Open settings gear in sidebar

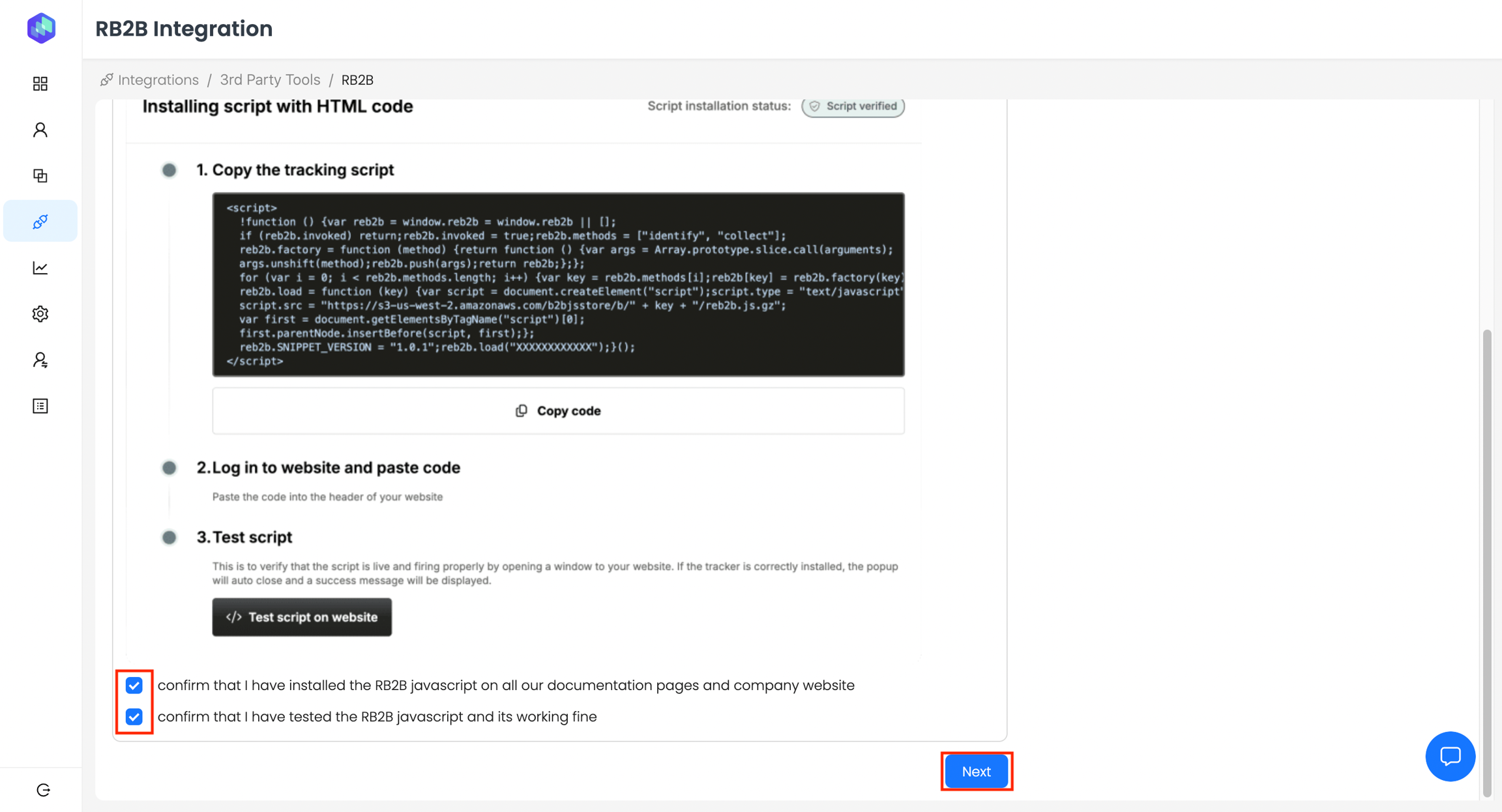[x=40, y=314]
